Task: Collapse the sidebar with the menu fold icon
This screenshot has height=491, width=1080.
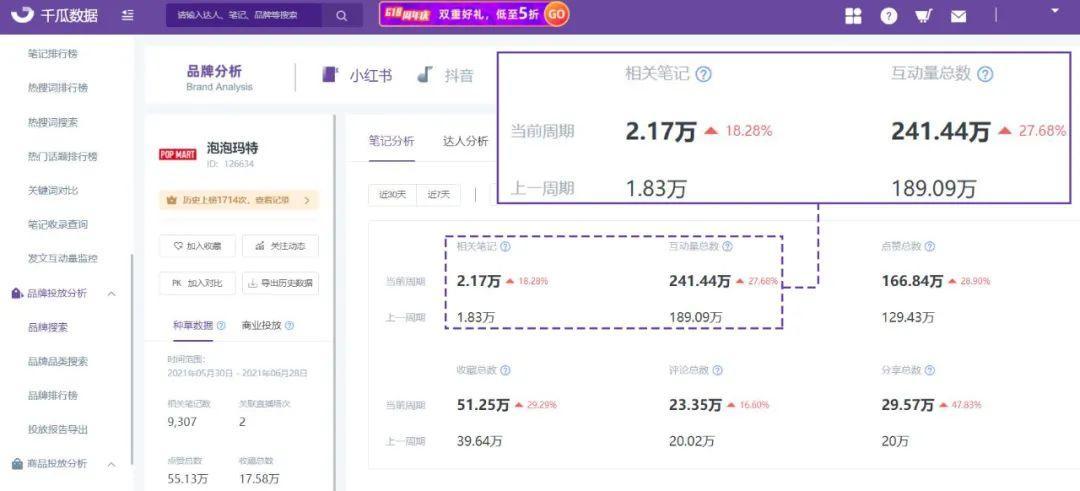Action: 127,15
